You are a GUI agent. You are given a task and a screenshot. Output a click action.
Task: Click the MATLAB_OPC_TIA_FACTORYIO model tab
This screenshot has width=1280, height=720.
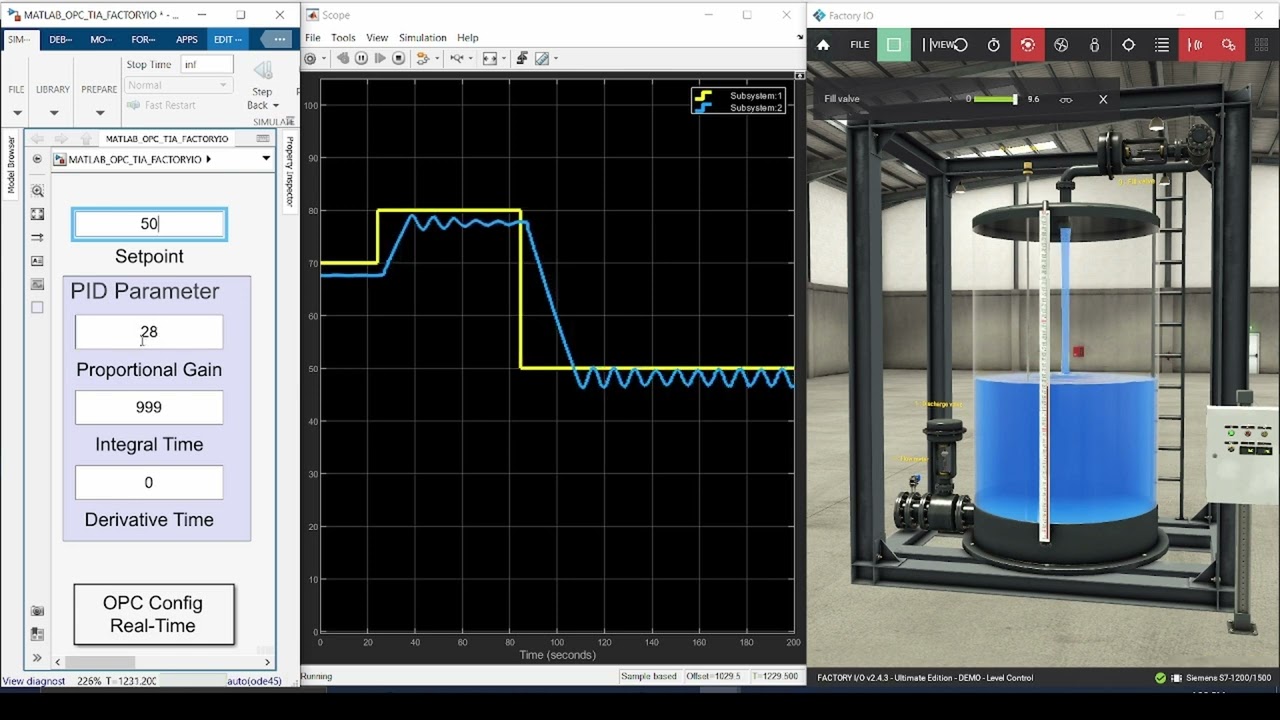(167, 139)
